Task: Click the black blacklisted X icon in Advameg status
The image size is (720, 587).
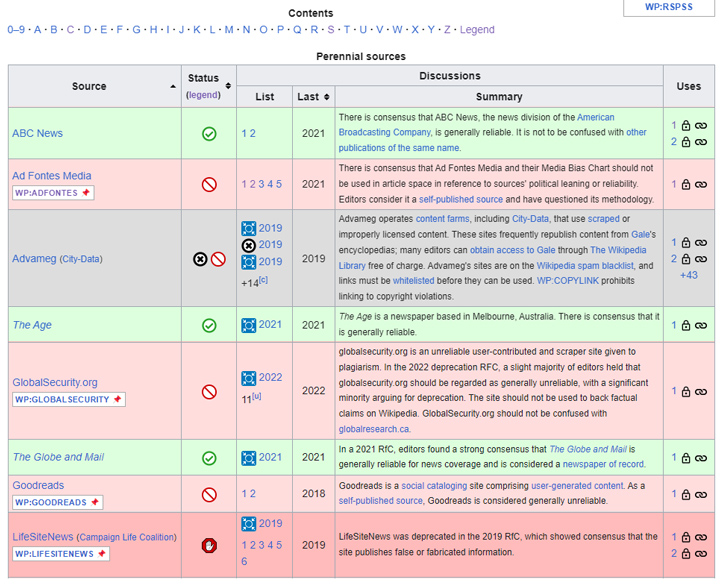Action: (x=200, y=260)
